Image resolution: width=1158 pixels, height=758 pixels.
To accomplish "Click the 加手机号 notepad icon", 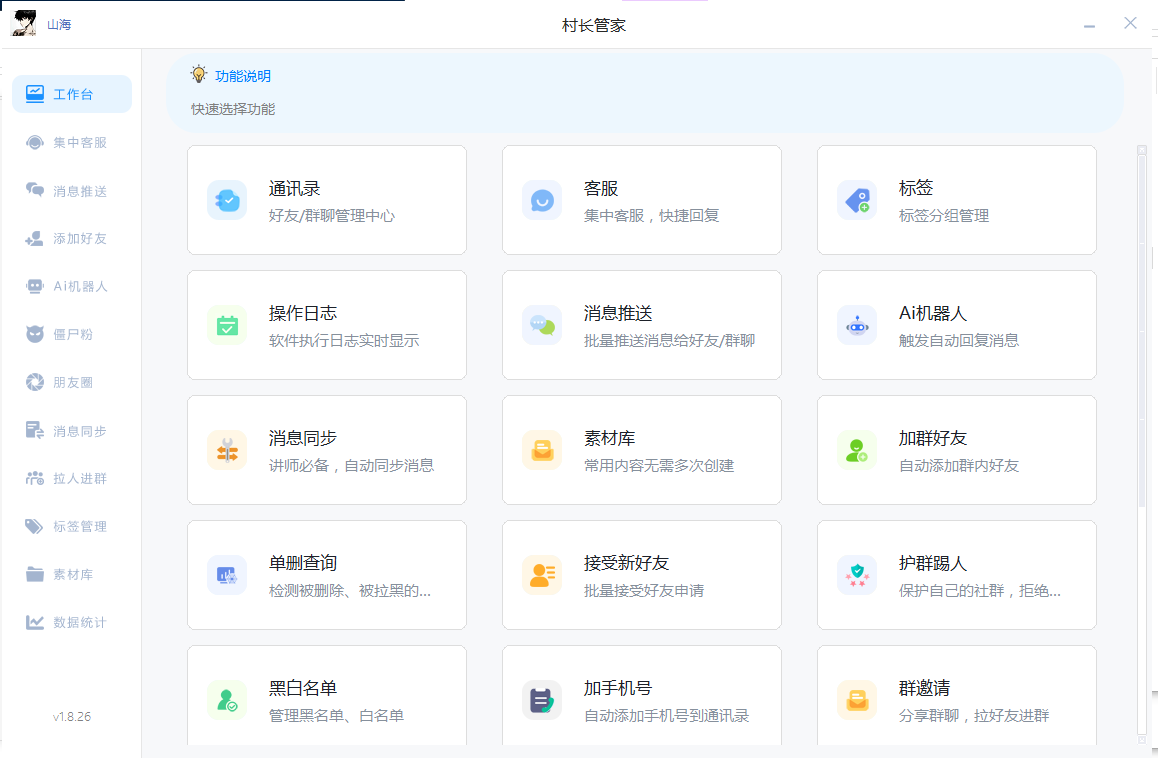I will [542, 700].
